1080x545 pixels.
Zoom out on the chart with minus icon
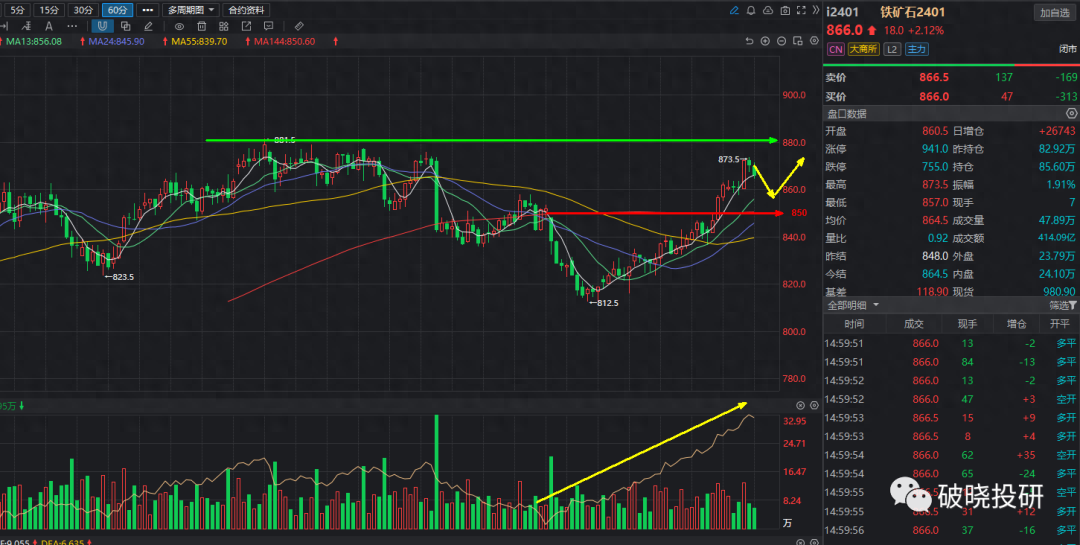click(x=781, y=41)
